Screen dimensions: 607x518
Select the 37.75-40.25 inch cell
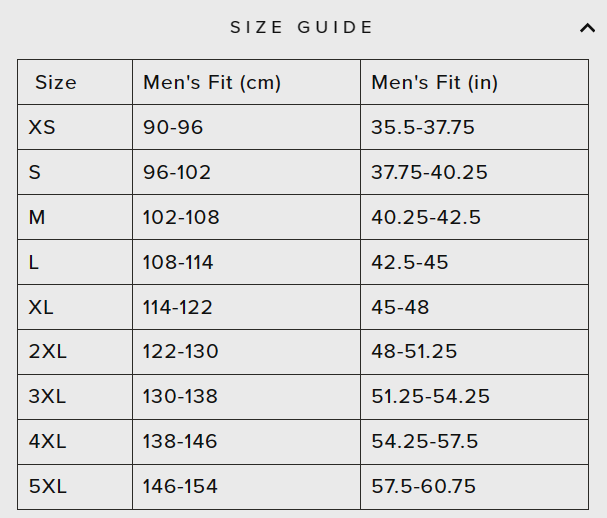429,172
